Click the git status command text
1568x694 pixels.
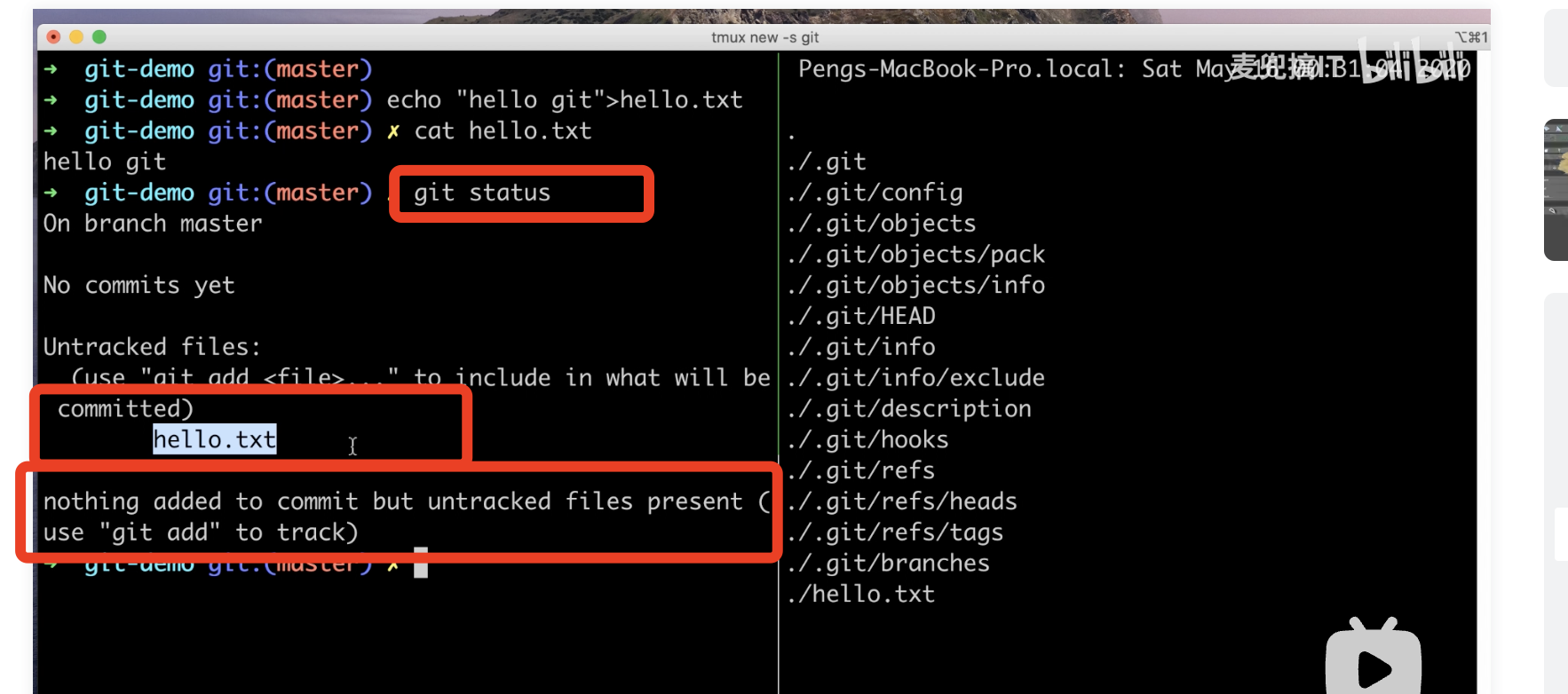point(482,193)
